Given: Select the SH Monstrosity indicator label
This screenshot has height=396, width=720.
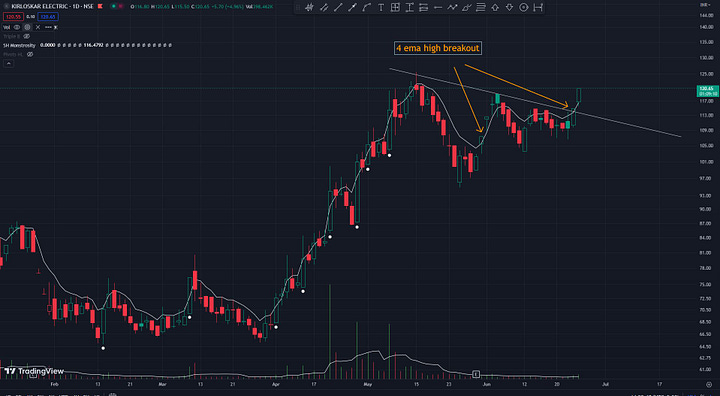Looking at the screenshot, I should tap(19, 45).
